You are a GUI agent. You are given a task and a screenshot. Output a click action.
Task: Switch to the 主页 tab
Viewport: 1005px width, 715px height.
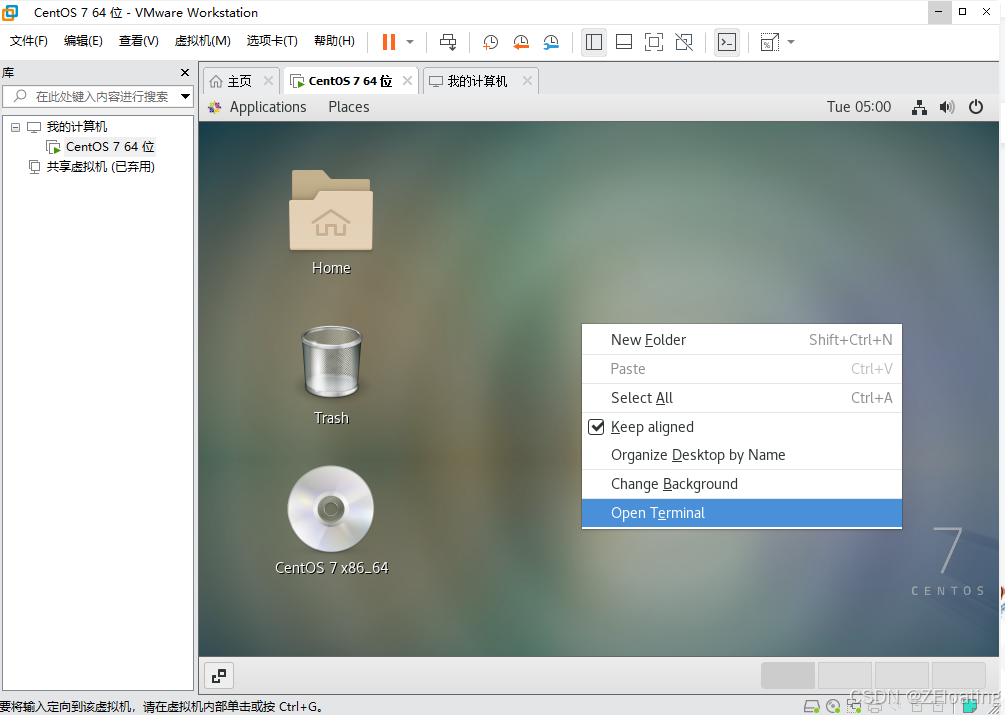(240, 81)
